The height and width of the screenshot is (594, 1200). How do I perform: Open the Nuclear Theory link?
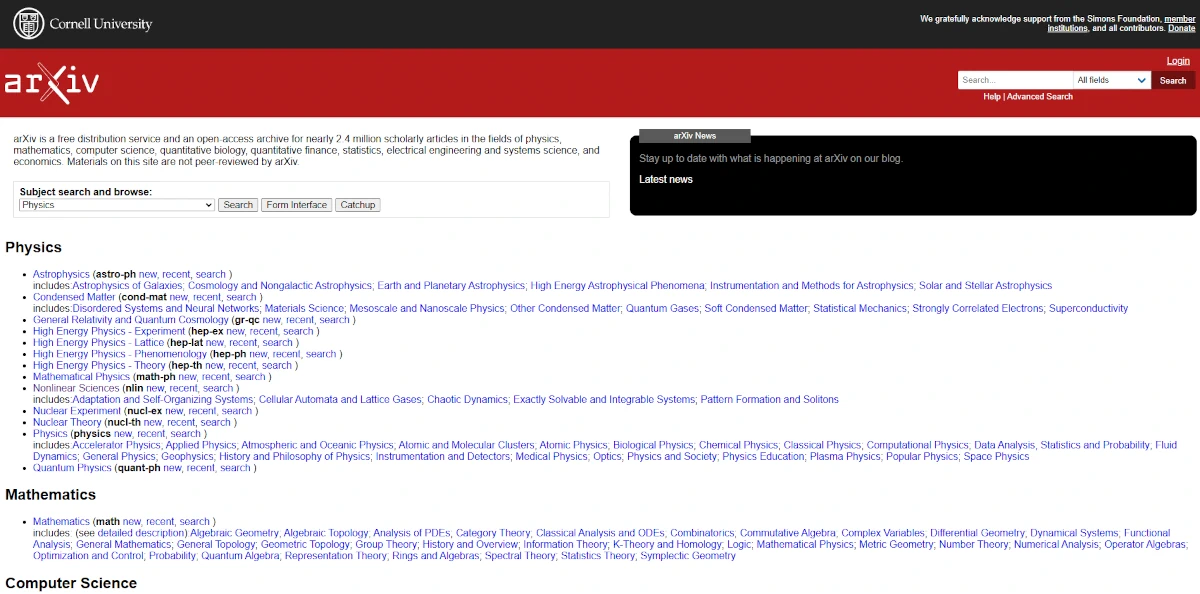67,423
